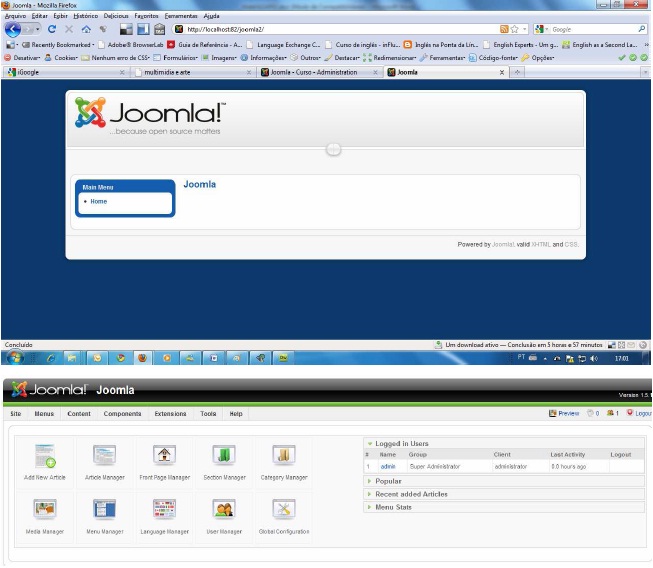Image resolution: width=653 pixels, height=568 pixels.
Task: Open the Cookies toolbar dropdown
Action: pos(62,57)
